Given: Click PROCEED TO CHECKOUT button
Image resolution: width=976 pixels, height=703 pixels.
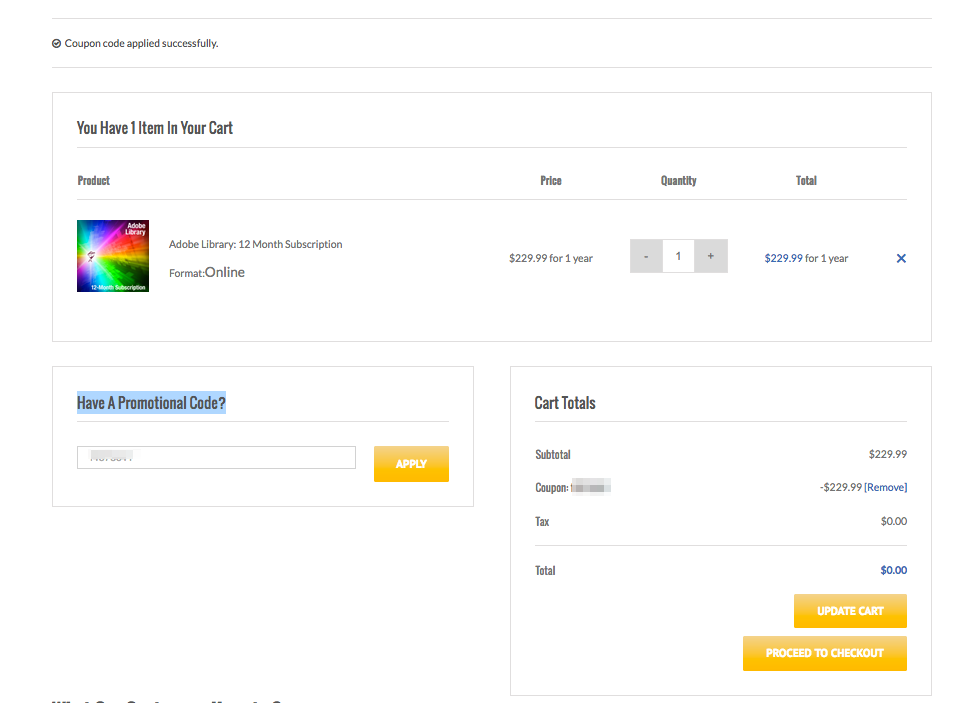Looking at the screenshot, I should coord(825,653).
